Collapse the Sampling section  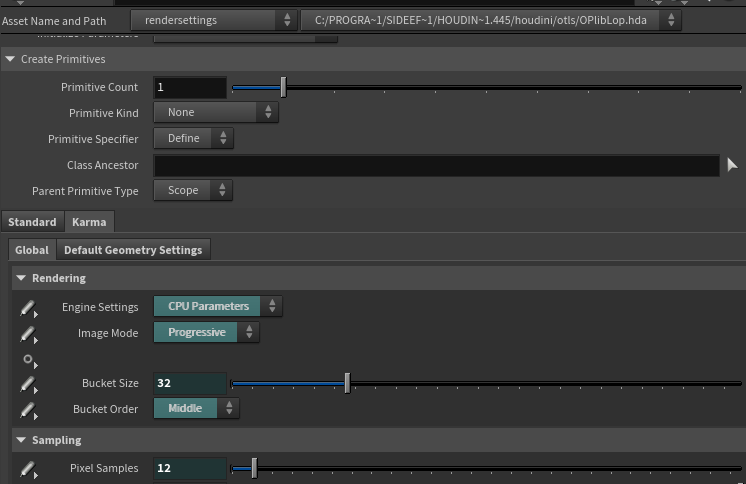point(21,440)
